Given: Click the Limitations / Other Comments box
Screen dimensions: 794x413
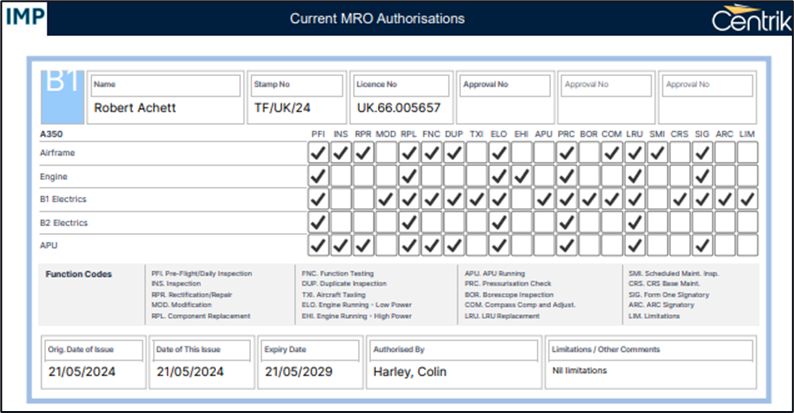Looking at the screenshot, I should 650,372.
